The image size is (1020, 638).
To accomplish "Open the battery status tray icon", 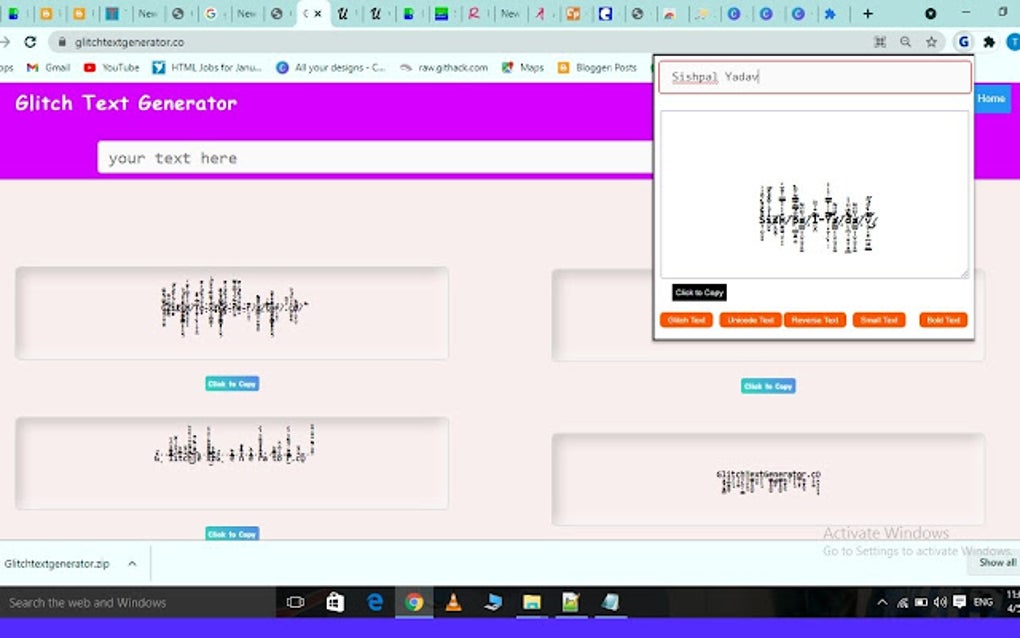I will pyautogui.click(x=921, y=602).
